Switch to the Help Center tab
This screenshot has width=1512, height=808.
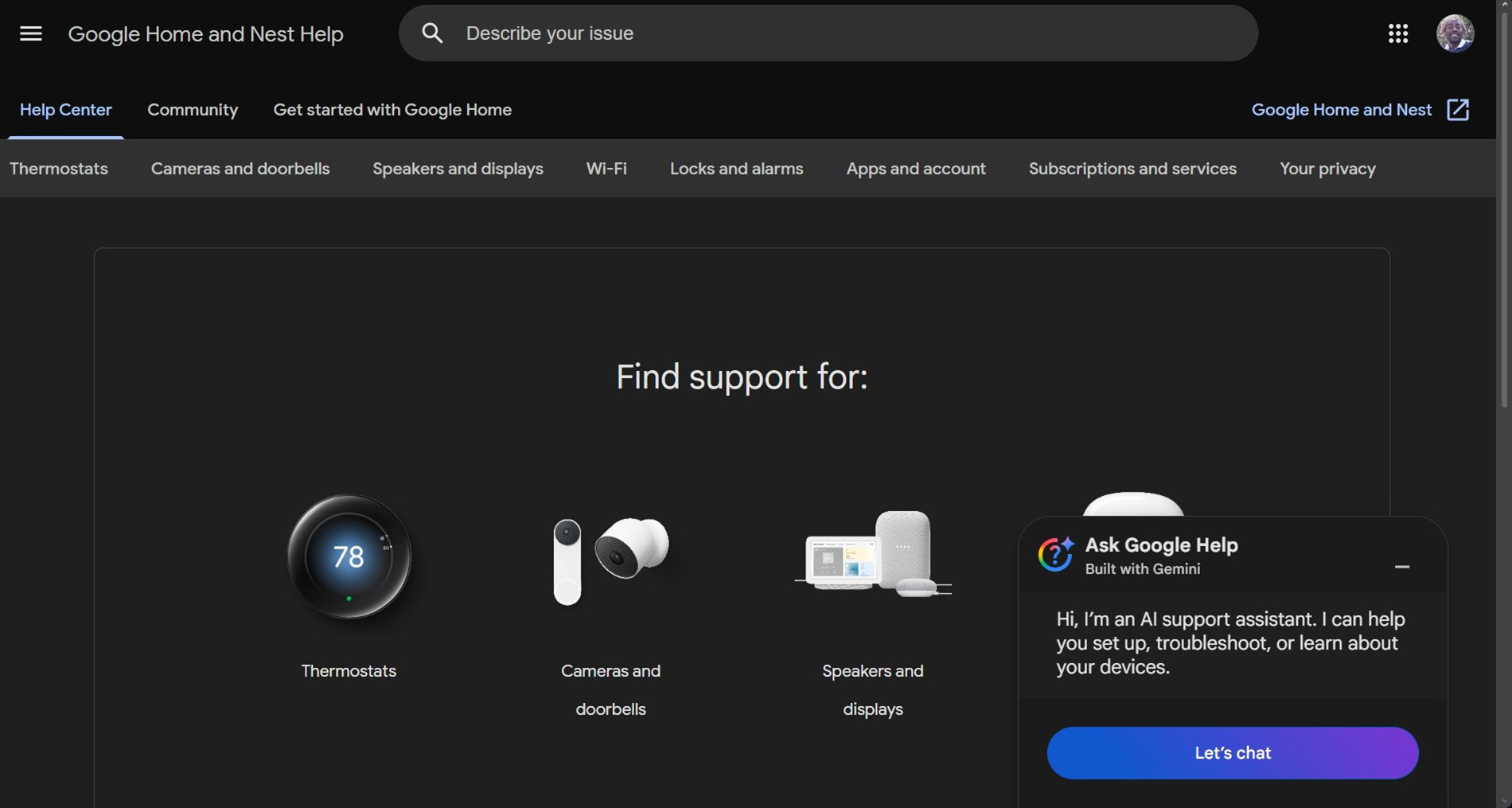[x=66, y=110]
